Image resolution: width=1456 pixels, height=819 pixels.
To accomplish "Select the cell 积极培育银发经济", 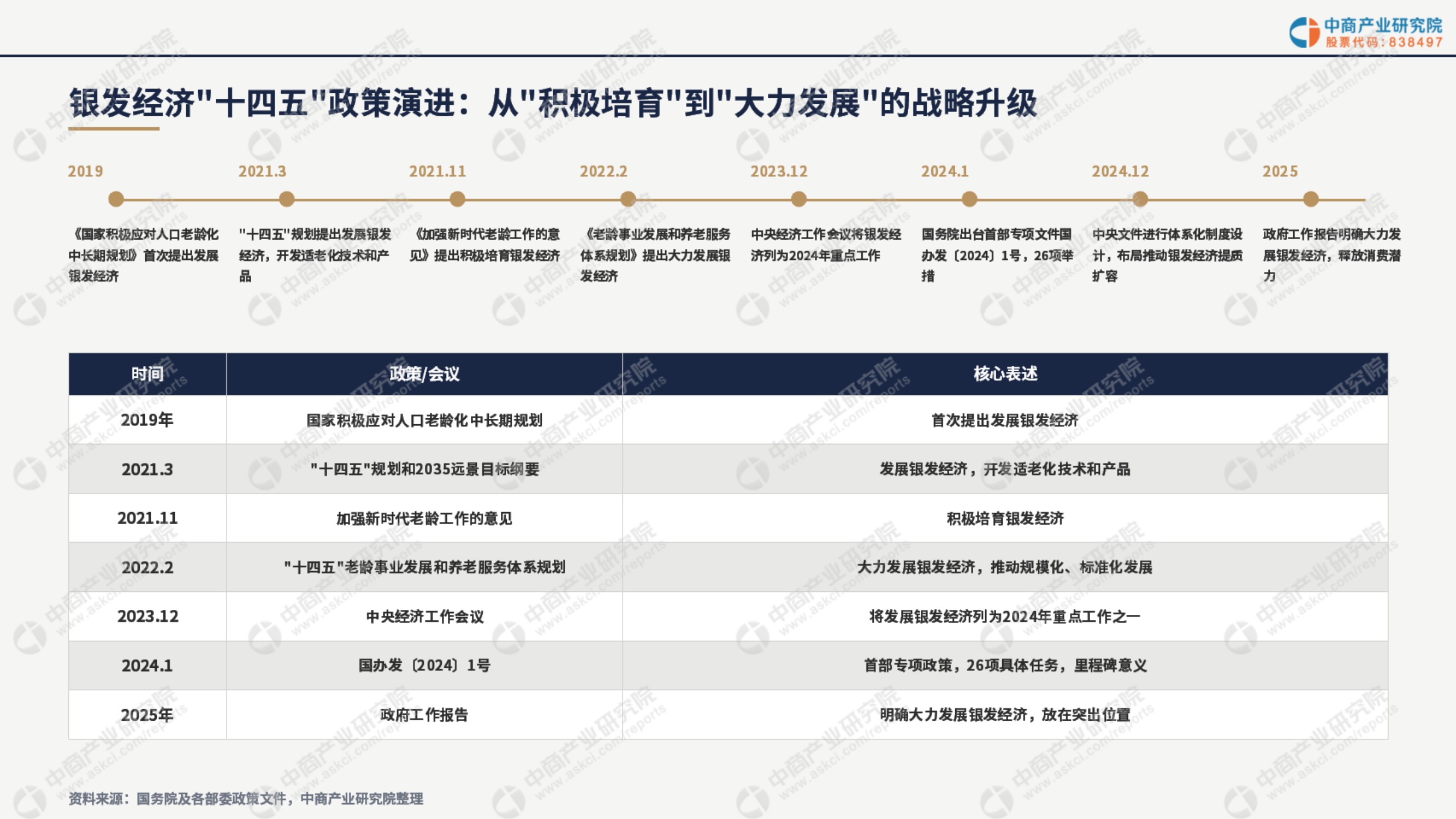I will 1005,518.
